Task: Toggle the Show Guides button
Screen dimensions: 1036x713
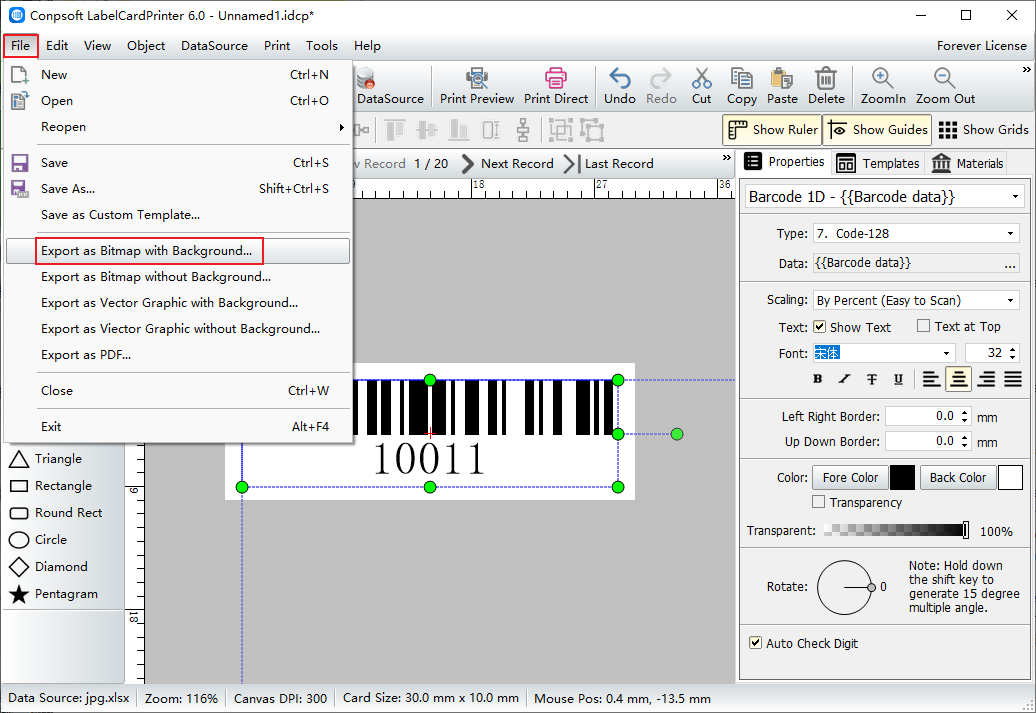Action: coord(877,130)
